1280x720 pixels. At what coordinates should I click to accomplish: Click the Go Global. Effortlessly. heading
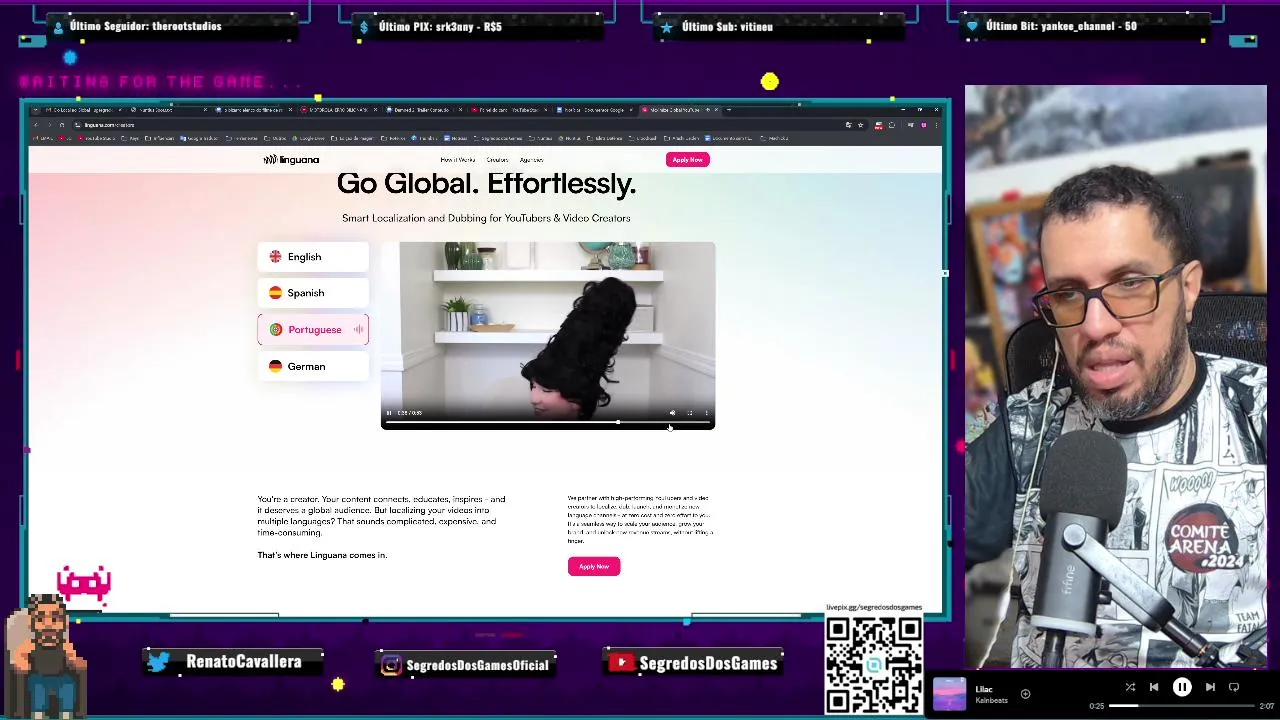click(x=486, y=184)
